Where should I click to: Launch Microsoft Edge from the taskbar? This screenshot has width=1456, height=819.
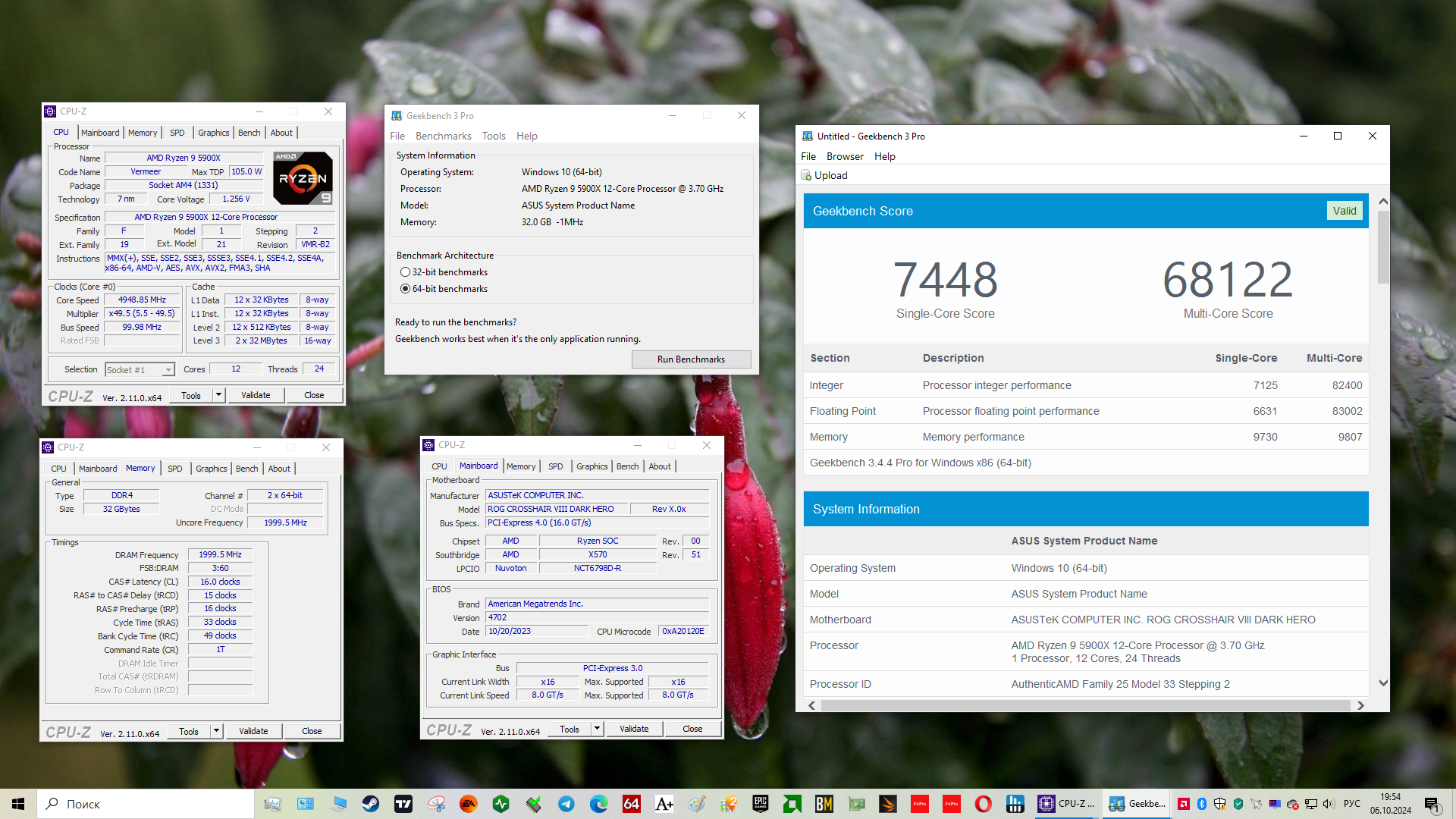tap(599, 804)
